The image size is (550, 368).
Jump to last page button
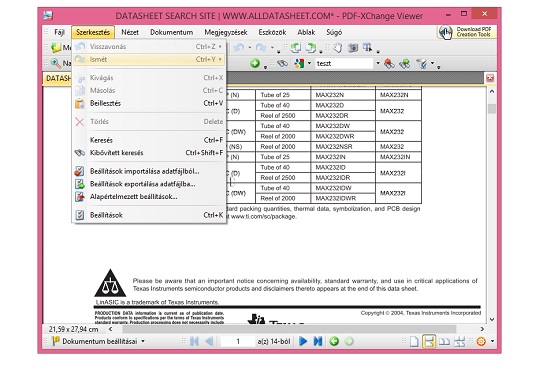pyautogui.click(x=318, y=341)
